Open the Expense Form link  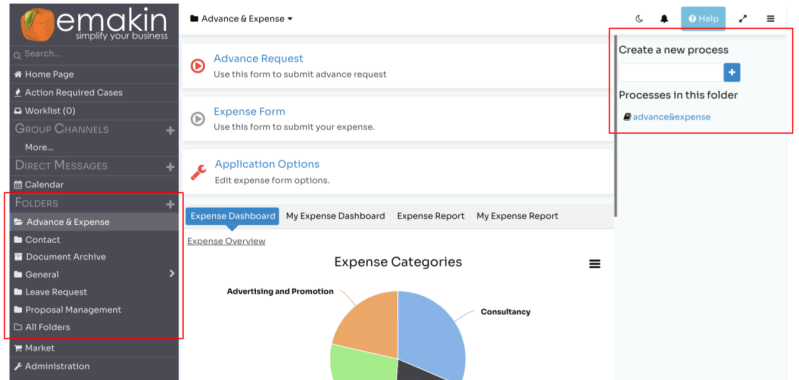click(x=249, y=112)
